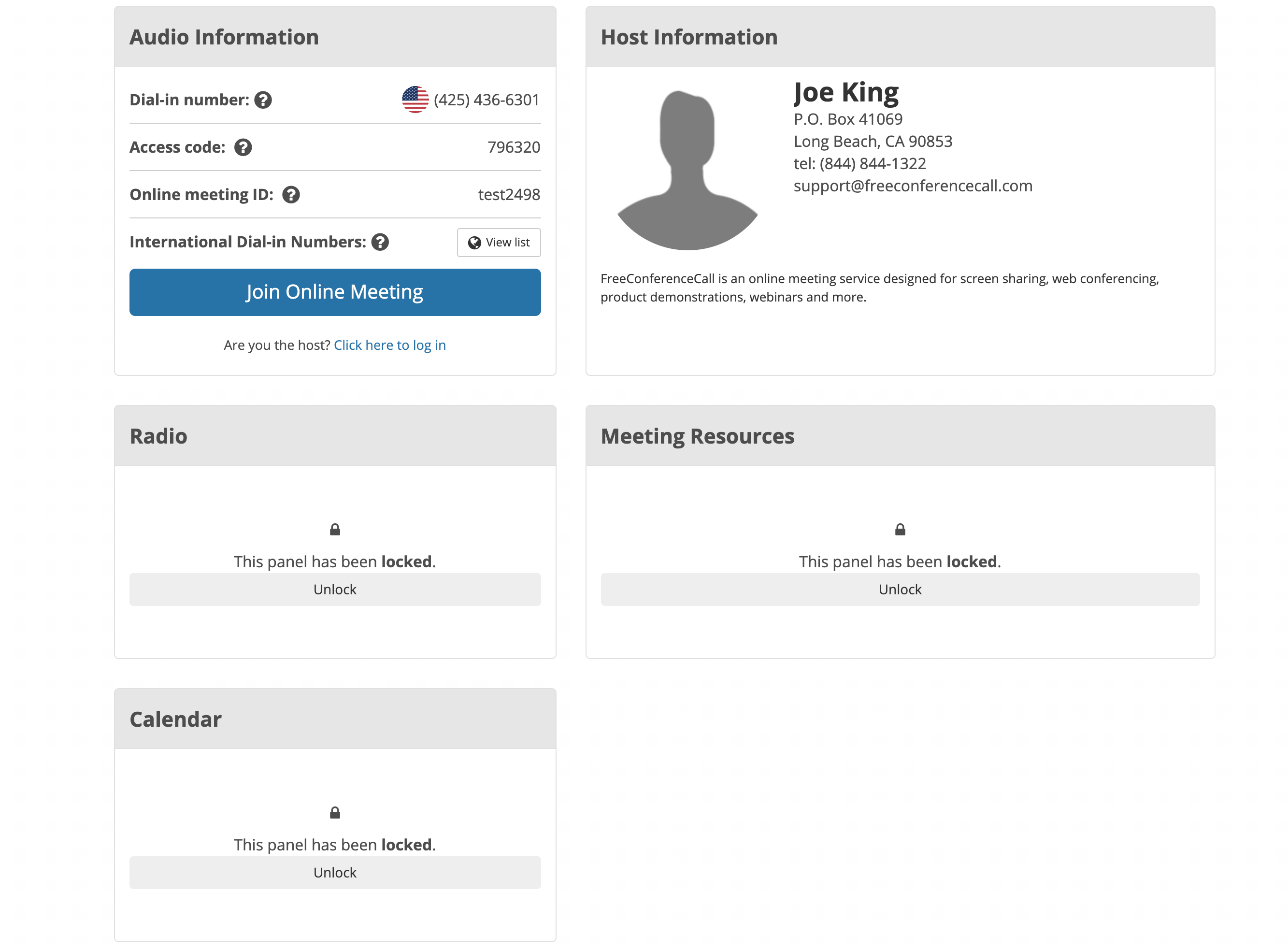Click help icon for International Dial-in Numbers
Viewport: 1288px width, 949px height.
coord(380,242)
